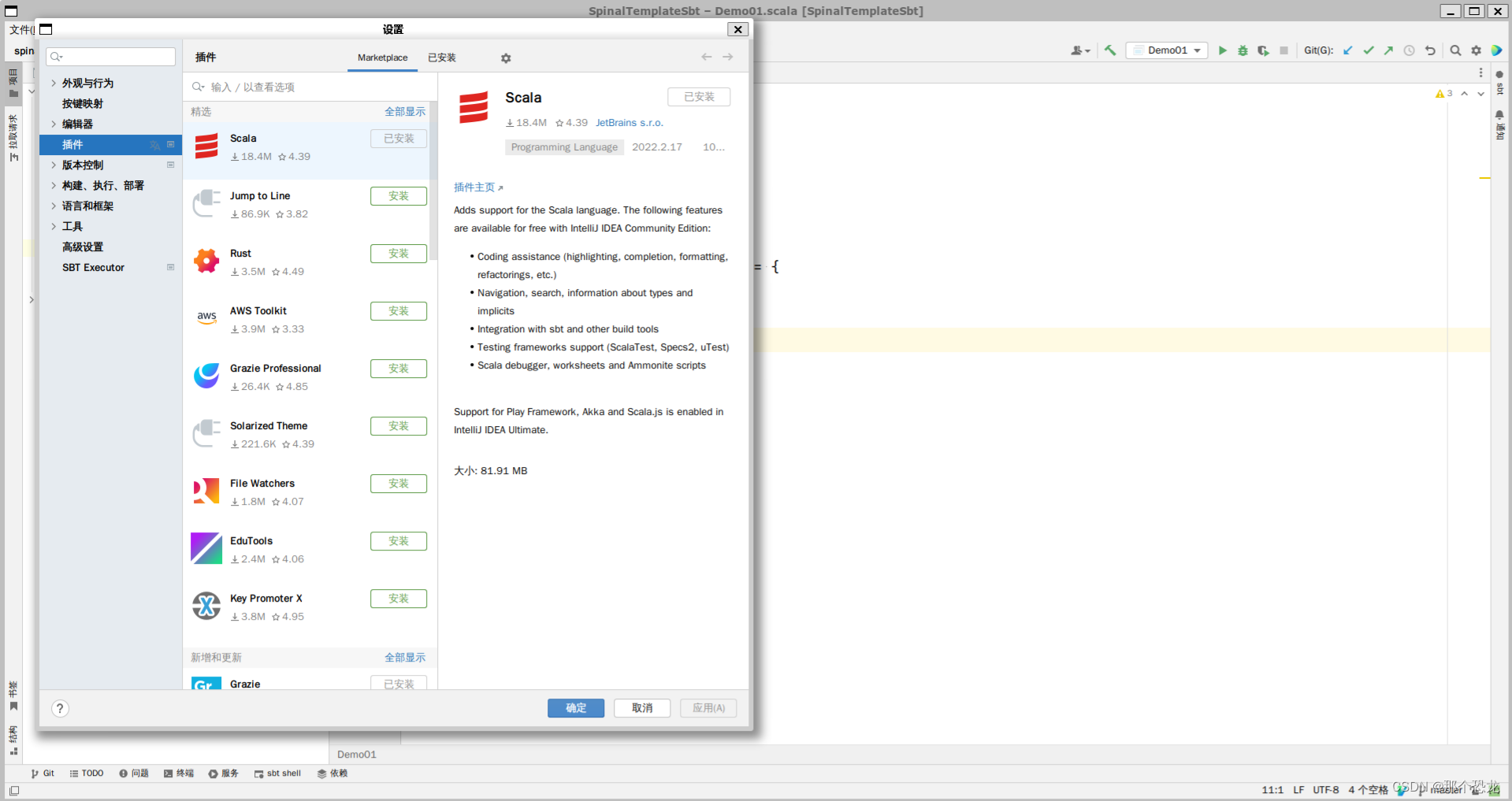This screenshot has height=801, width=1512.
Task: Open JetBrains s.r.o. vendor link
Action: [x=630, y=123]
